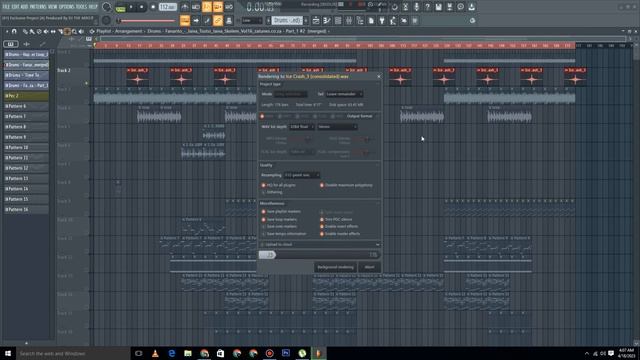This screenshot has width=640, height=360.
Task: Click the help question mark icon
Action: [427, 7]
